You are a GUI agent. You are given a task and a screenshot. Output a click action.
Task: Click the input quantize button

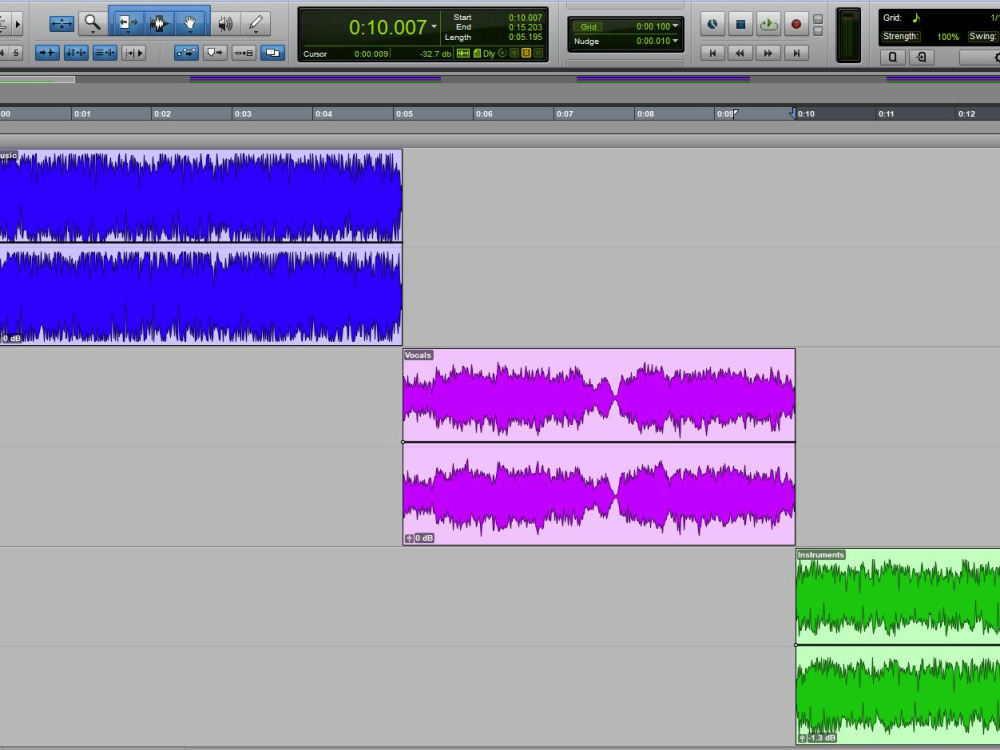[x=921, y=57]
